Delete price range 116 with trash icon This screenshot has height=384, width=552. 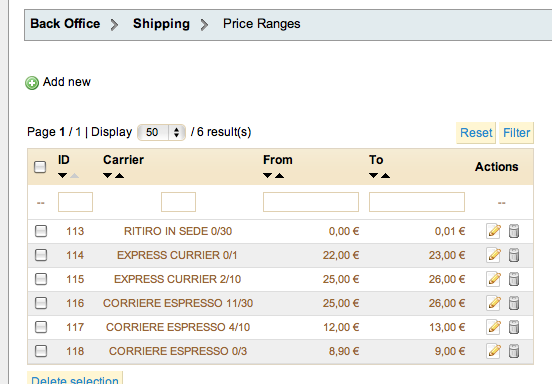(514, 303)
